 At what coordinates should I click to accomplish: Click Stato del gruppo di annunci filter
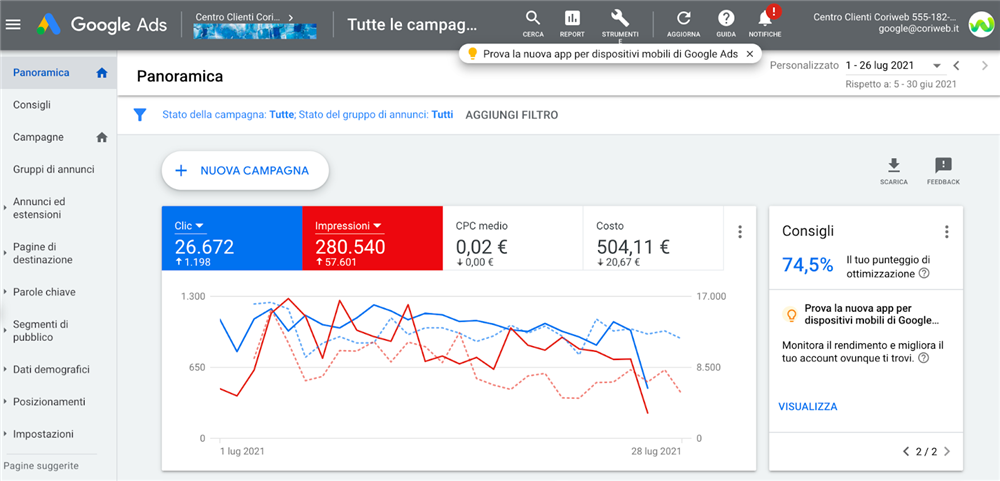(376, 115)
